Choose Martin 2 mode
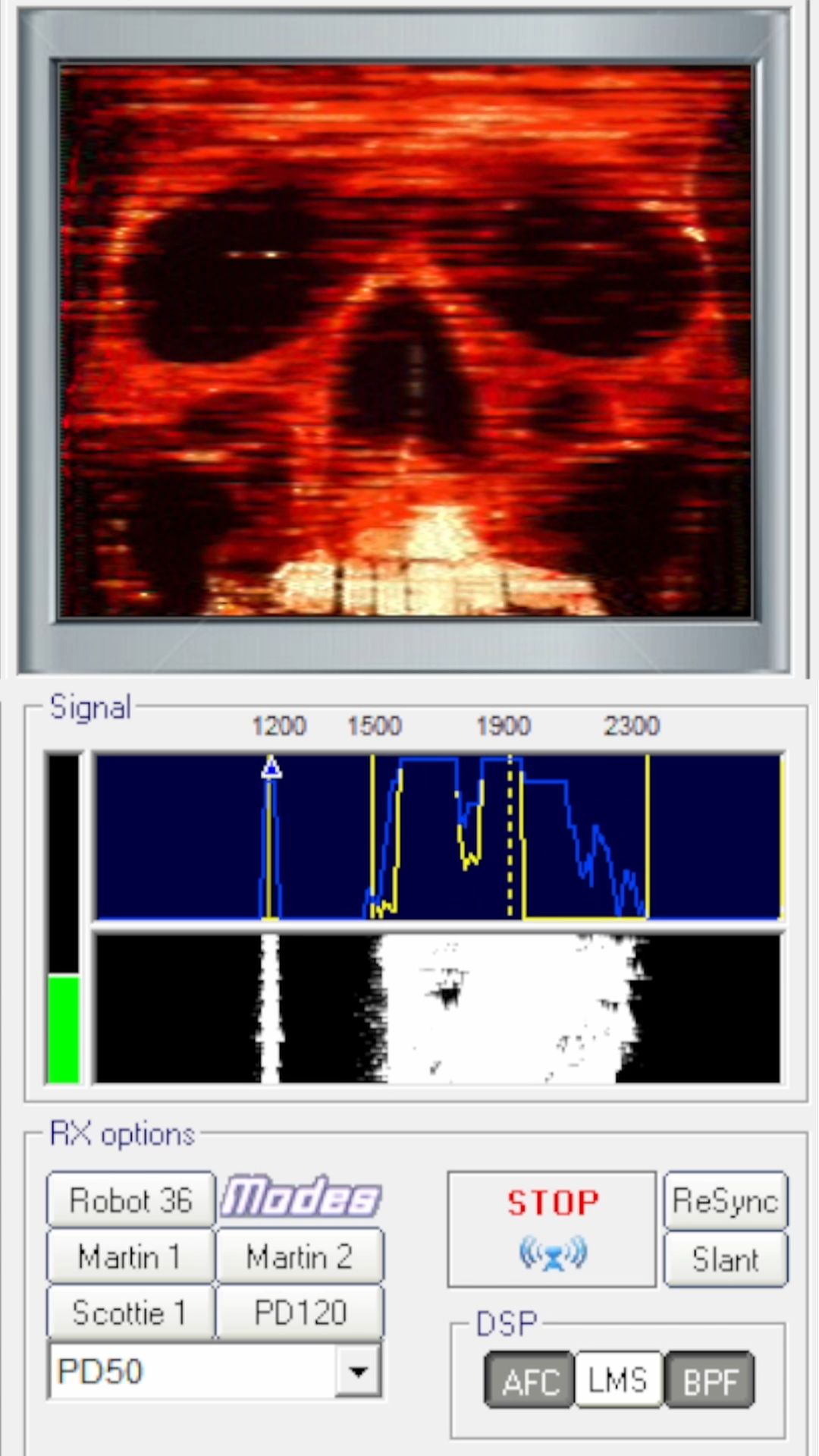Viewport: 819px width, 1456px height. click(300, 1256)
